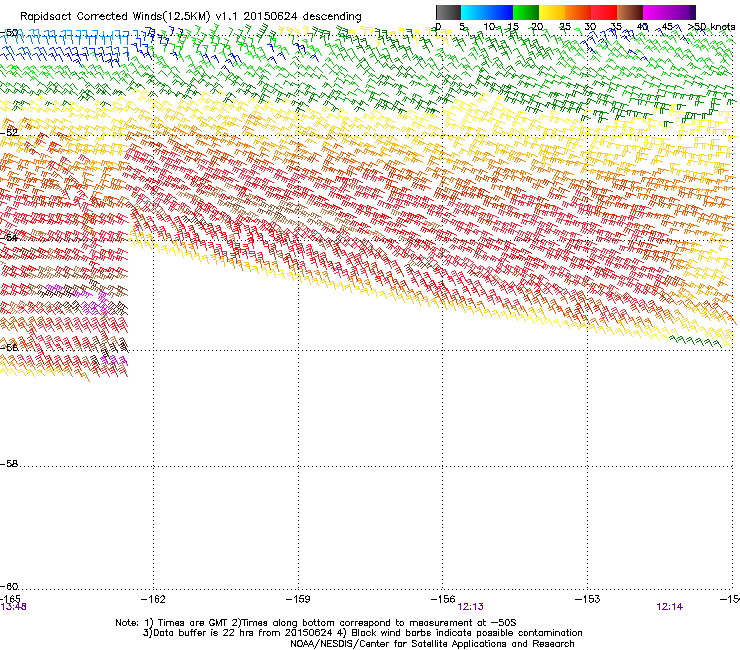Image resolution: width=740 pixels, height=650 pixels.
Task: Click the '-159' longitude axis label
Action: (298, 599)
